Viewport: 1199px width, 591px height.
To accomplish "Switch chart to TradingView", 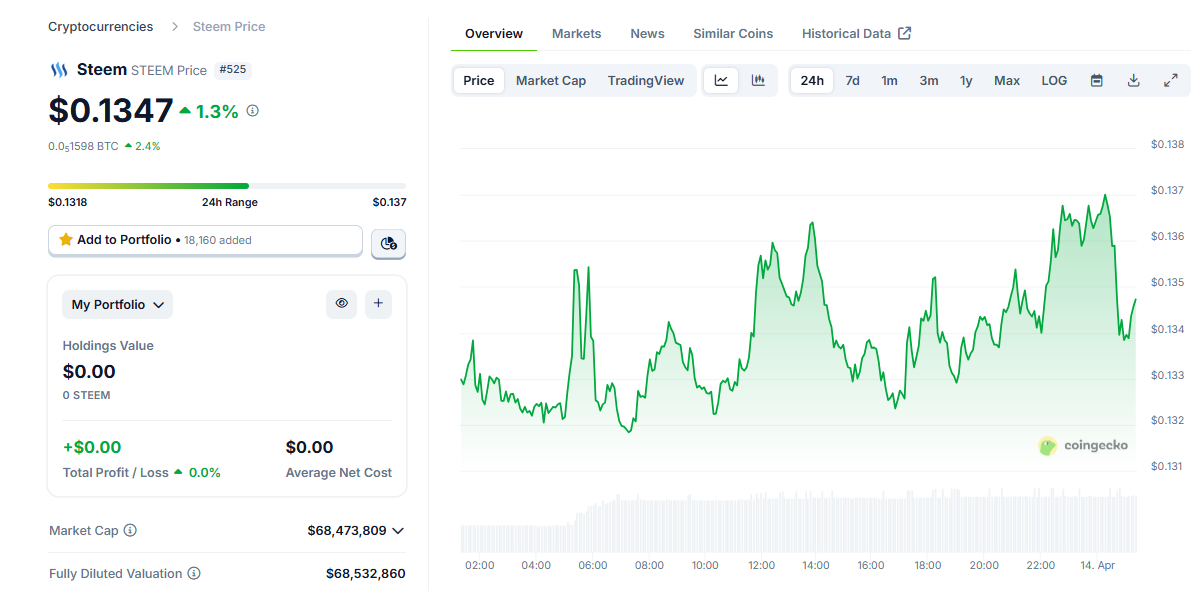I will click(646, 80).
